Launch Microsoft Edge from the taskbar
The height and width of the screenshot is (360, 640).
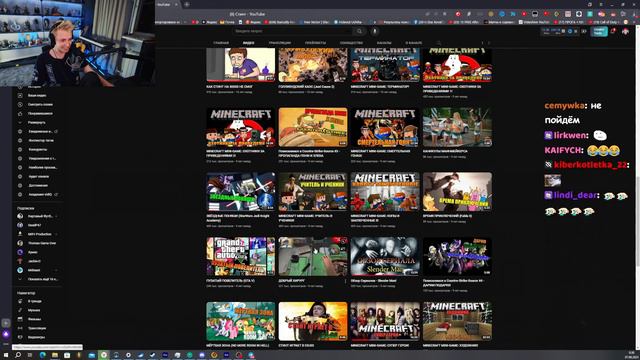pos(42,355)
